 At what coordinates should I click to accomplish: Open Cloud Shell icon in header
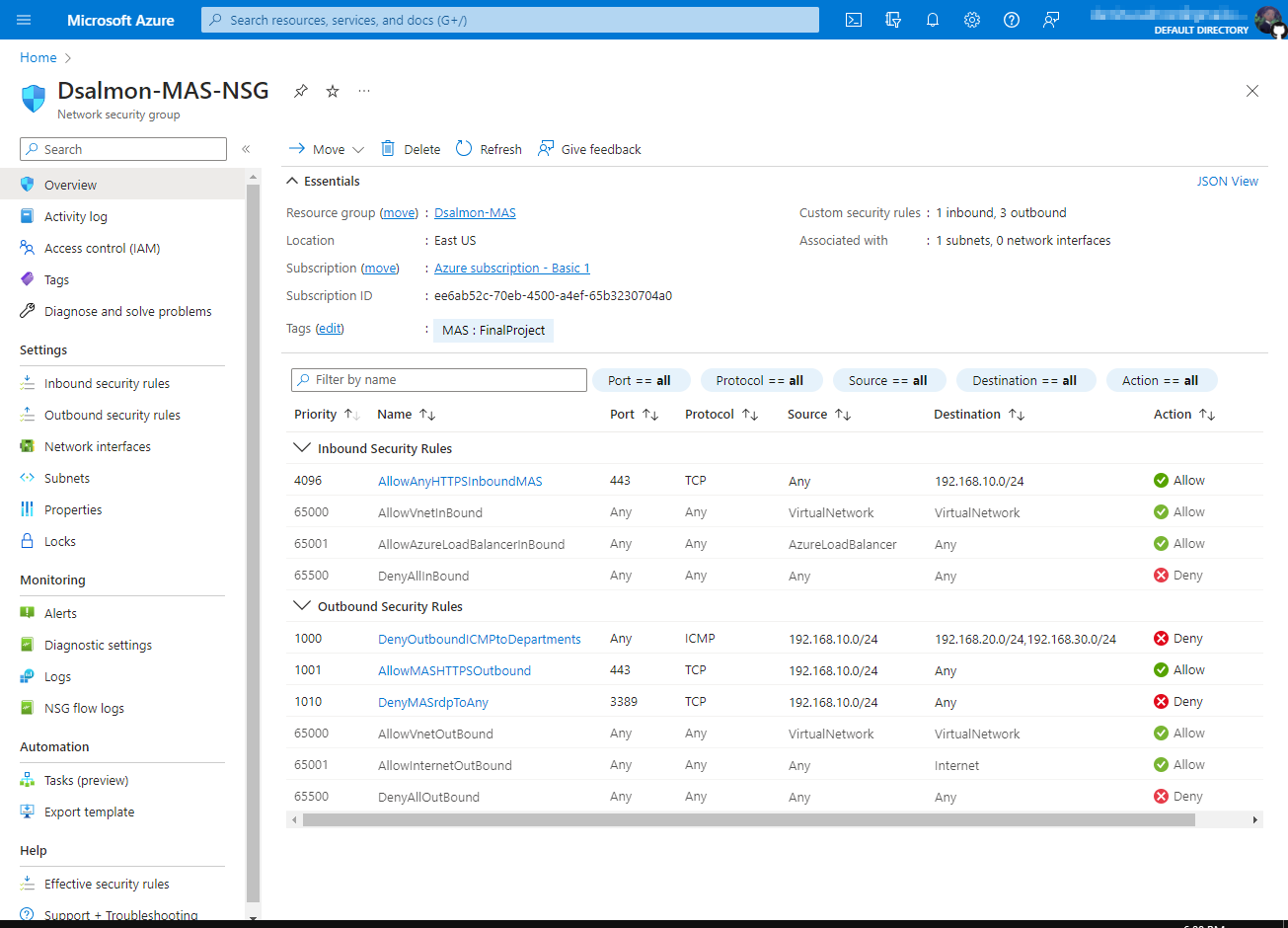tap(854, 20)
